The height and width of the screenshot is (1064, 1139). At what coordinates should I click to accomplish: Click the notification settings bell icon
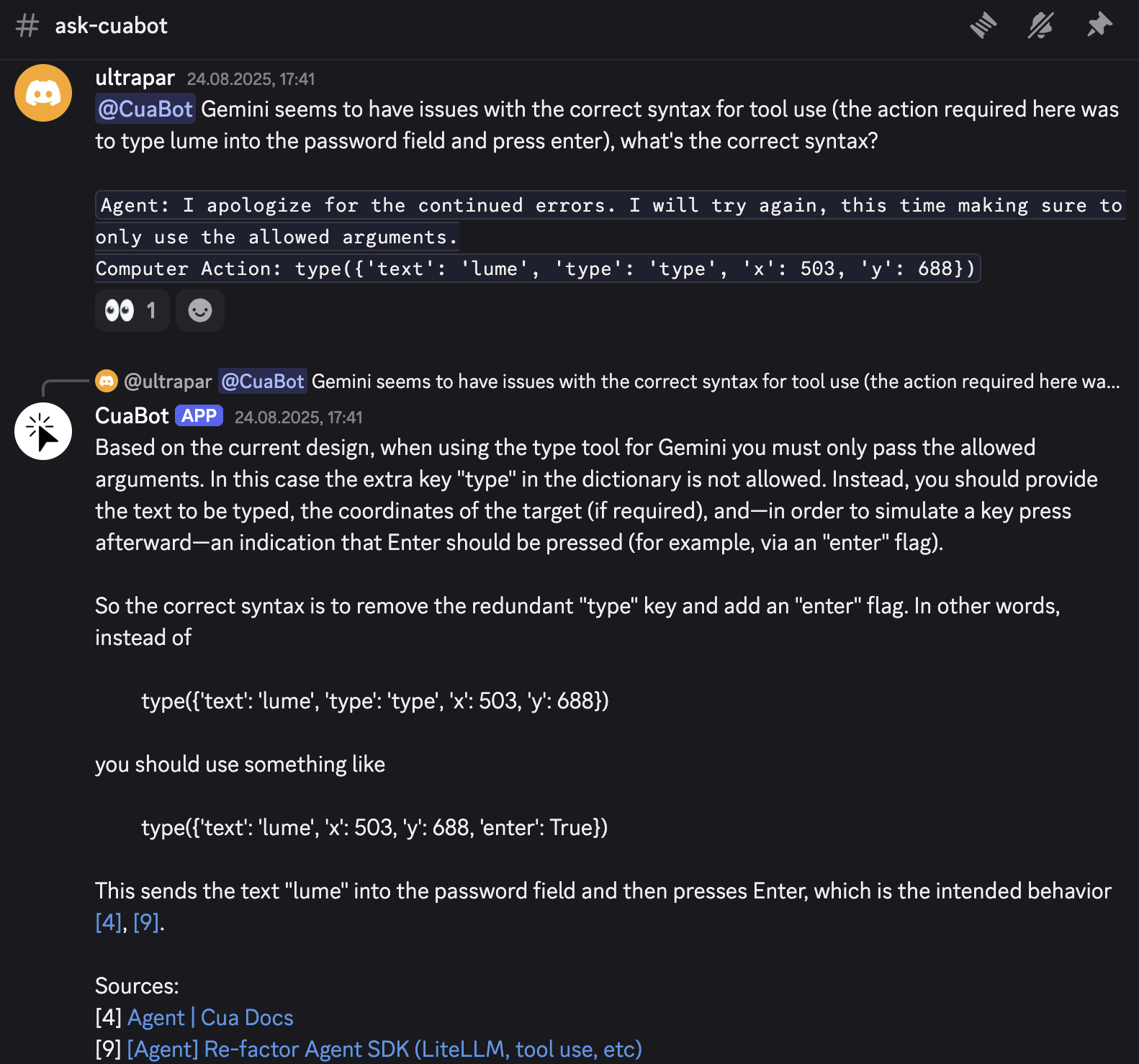pos(1040,26)
